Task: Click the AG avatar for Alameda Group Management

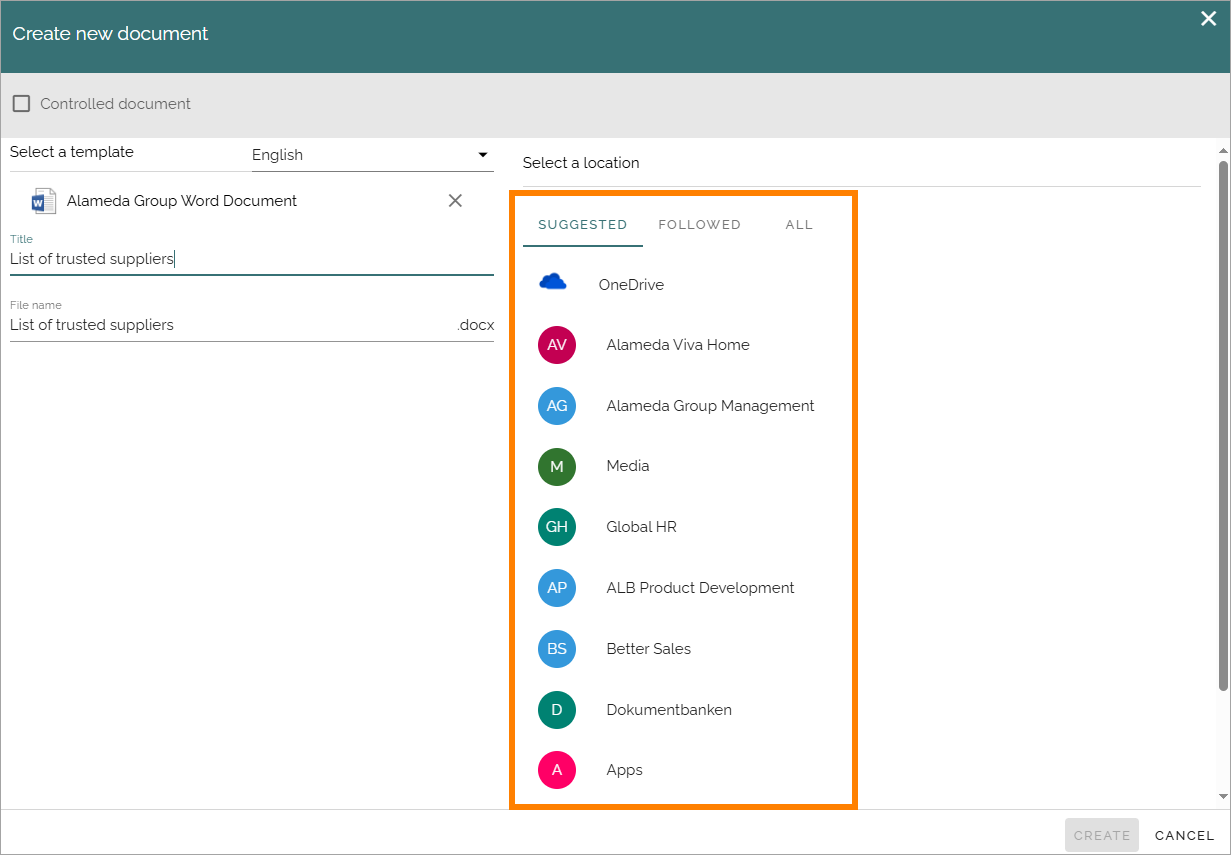Action: (557, 406)
